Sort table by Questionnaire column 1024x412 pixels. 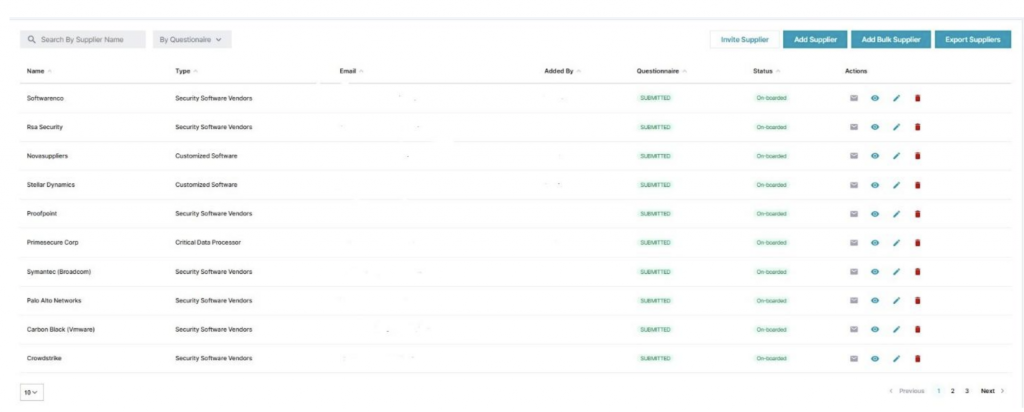point(662,71)
